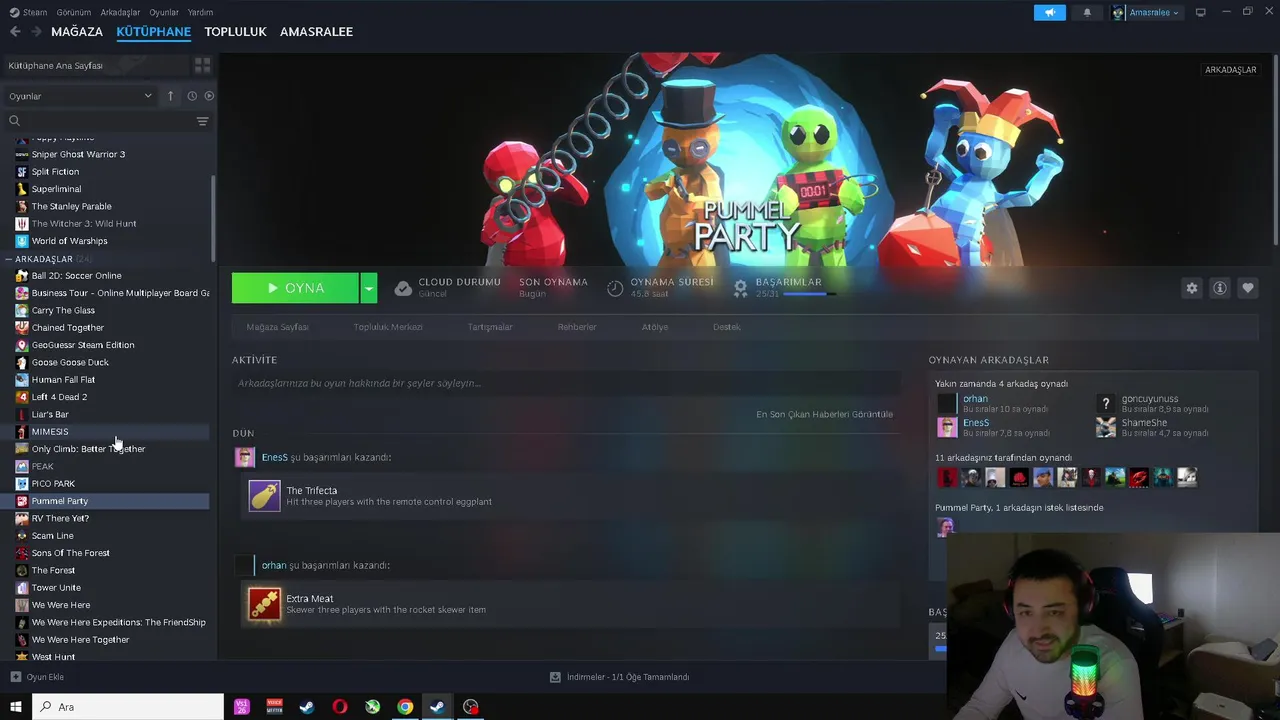Open the Oyunlar library filter dropdown

tap(80, 96)
